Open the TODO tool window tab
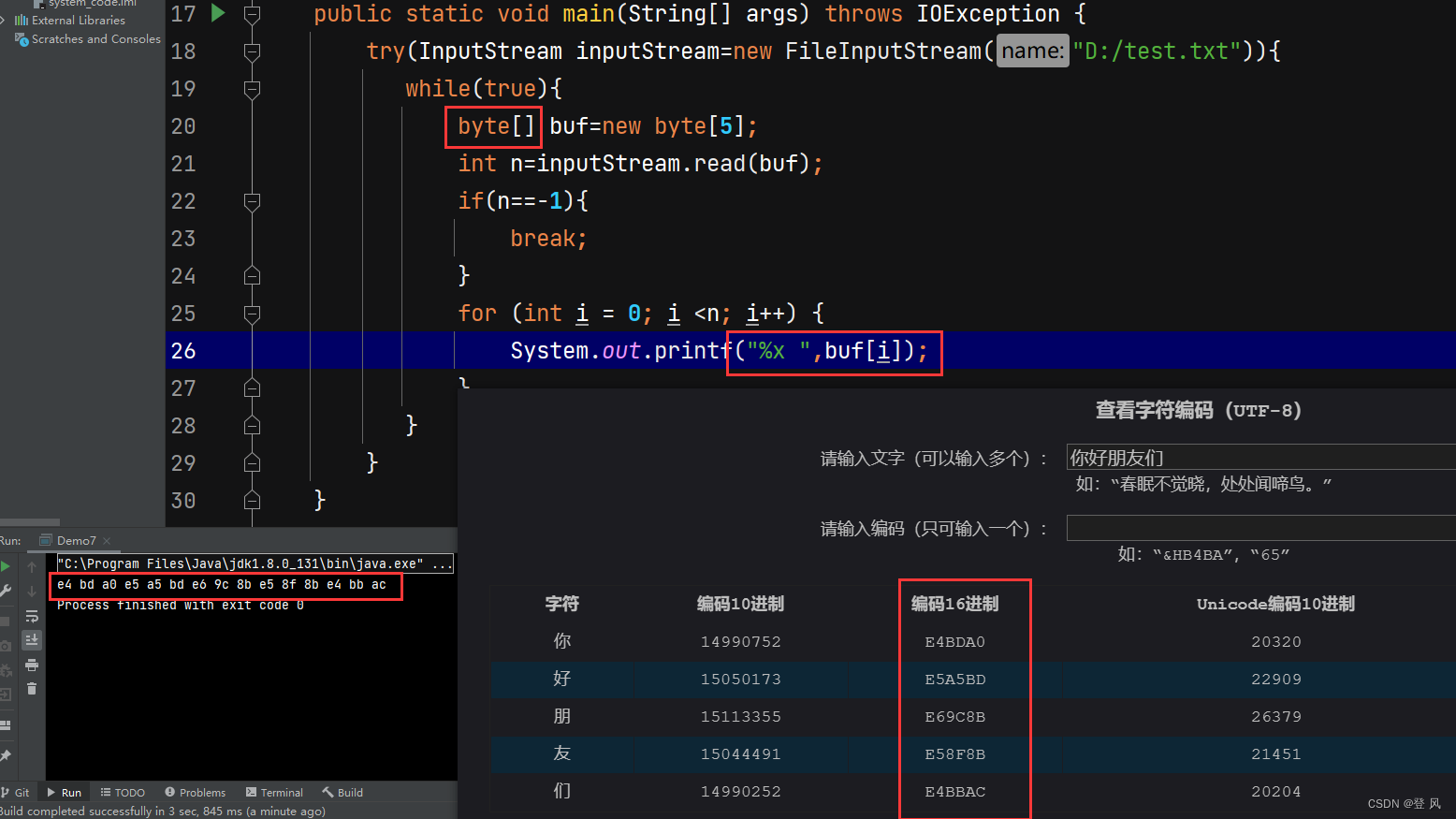Image resolution: width=1456 pixels, height=819 pixels. tap(123, 793)
